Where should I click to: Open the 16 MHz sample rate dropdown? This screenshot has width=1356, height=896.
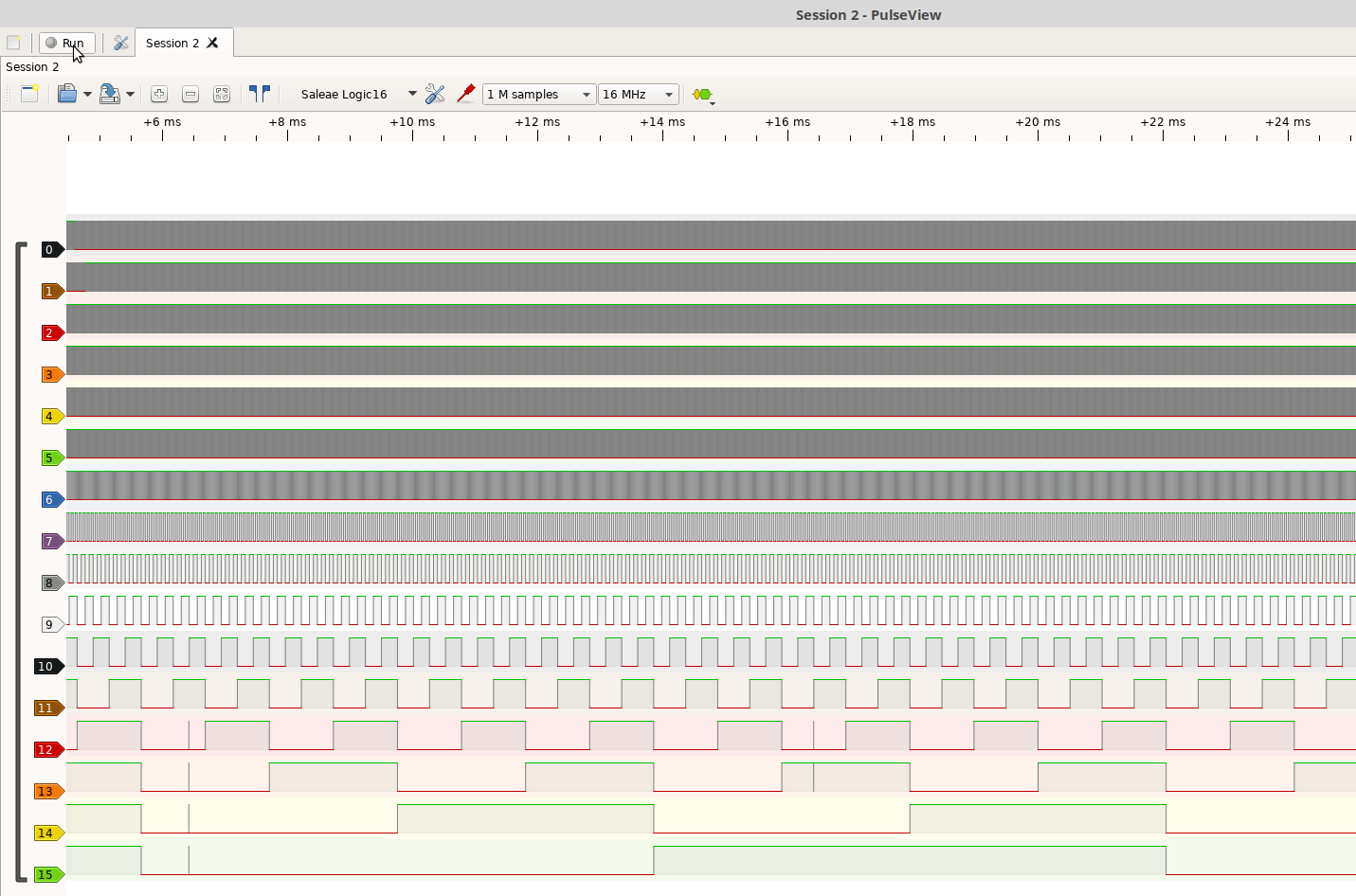point(638,94)
